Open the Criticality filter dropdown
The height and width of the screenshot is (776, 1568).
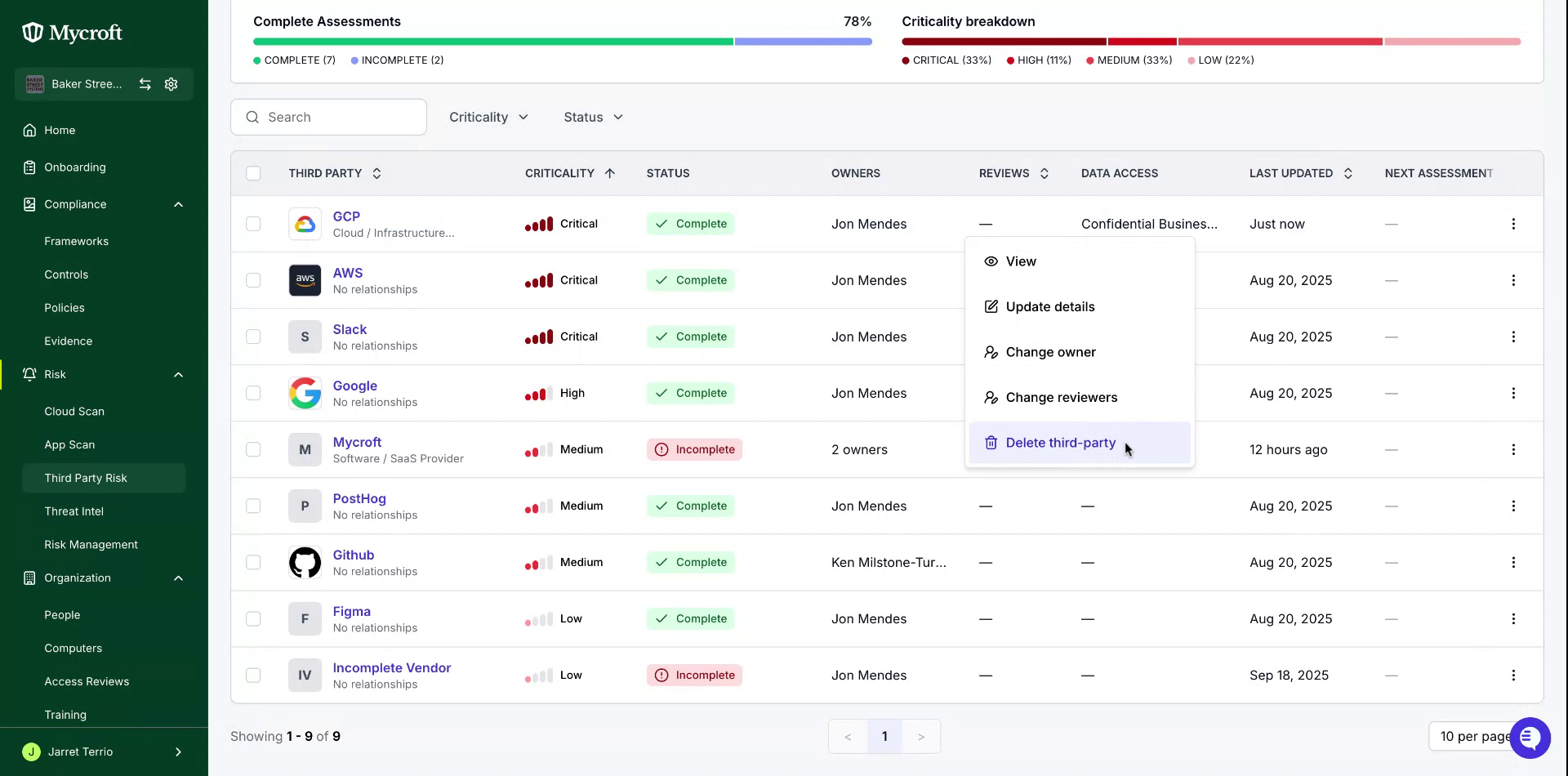click(488, 117)
